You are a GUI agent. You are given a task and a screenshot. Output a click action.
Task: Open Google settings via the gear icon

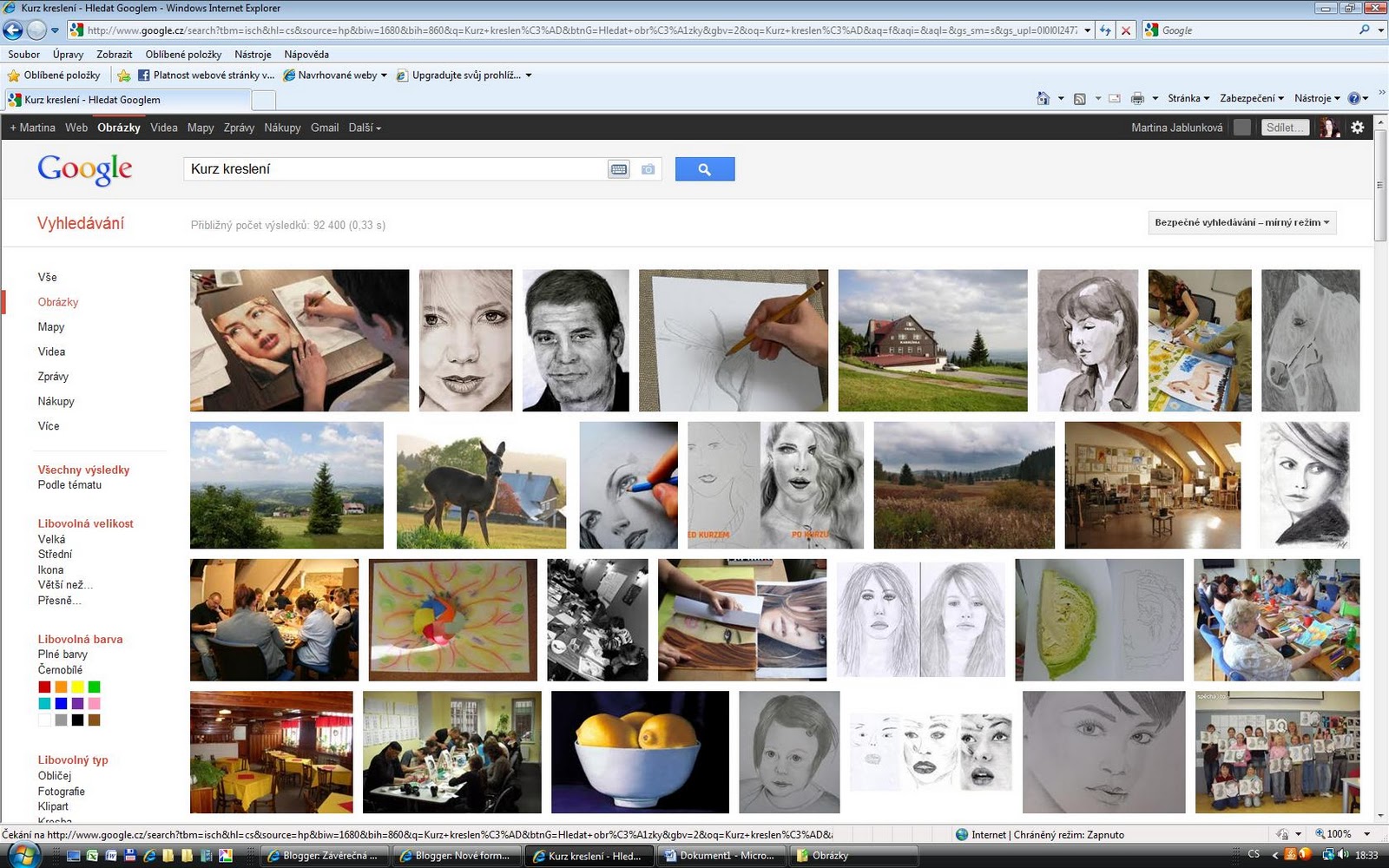pyautogui.click(x=1358, y=128)
